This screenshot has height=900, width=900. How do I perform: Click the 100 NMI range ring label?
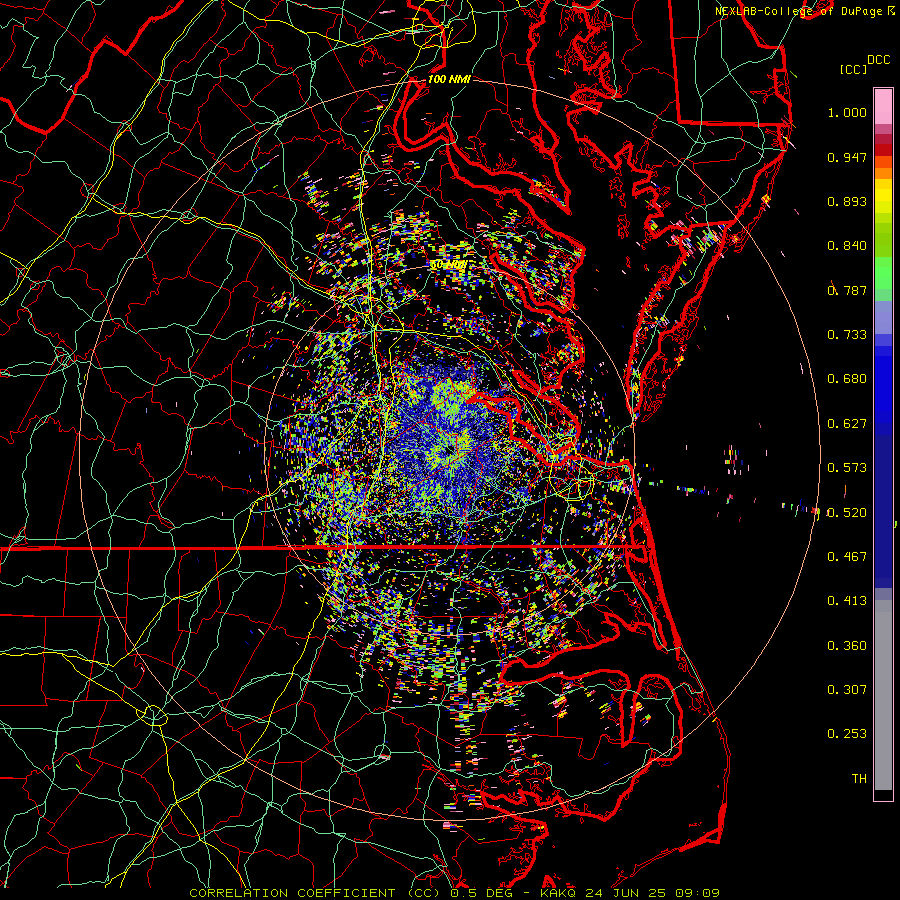tap(449, 79)
